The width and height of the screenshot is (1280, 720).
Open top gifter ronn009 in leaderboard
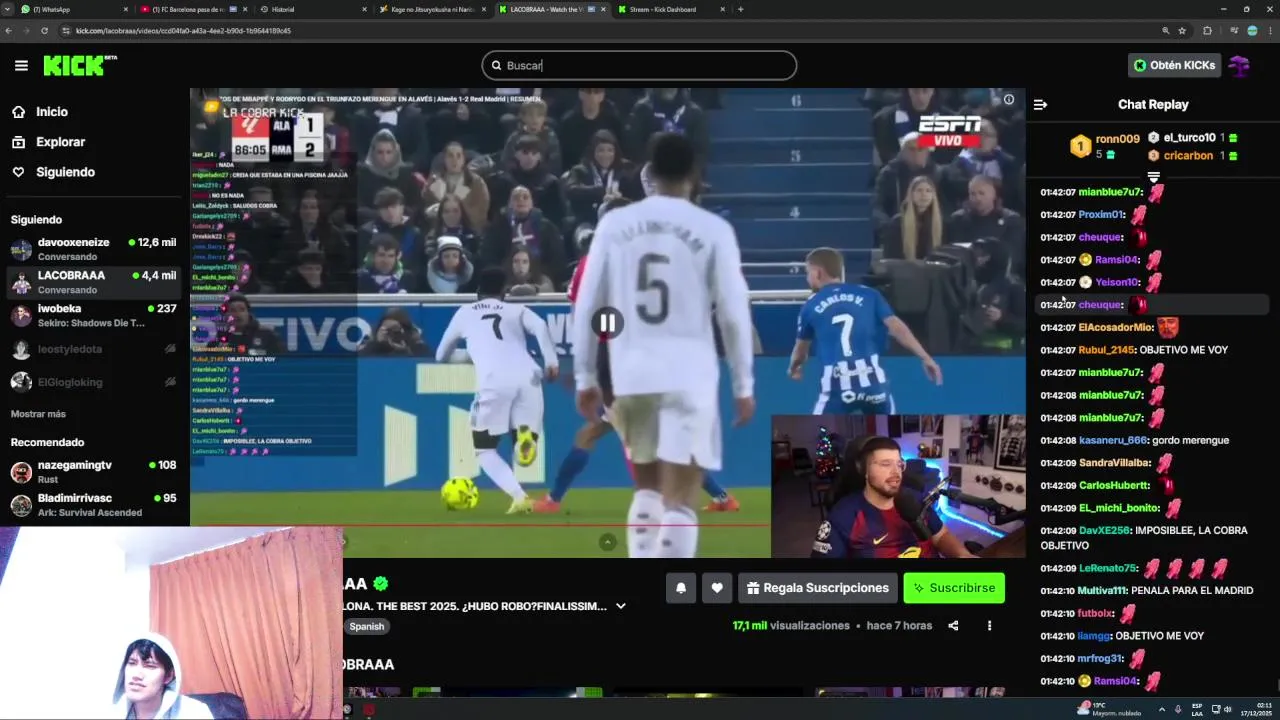[x=1105, y=146]
